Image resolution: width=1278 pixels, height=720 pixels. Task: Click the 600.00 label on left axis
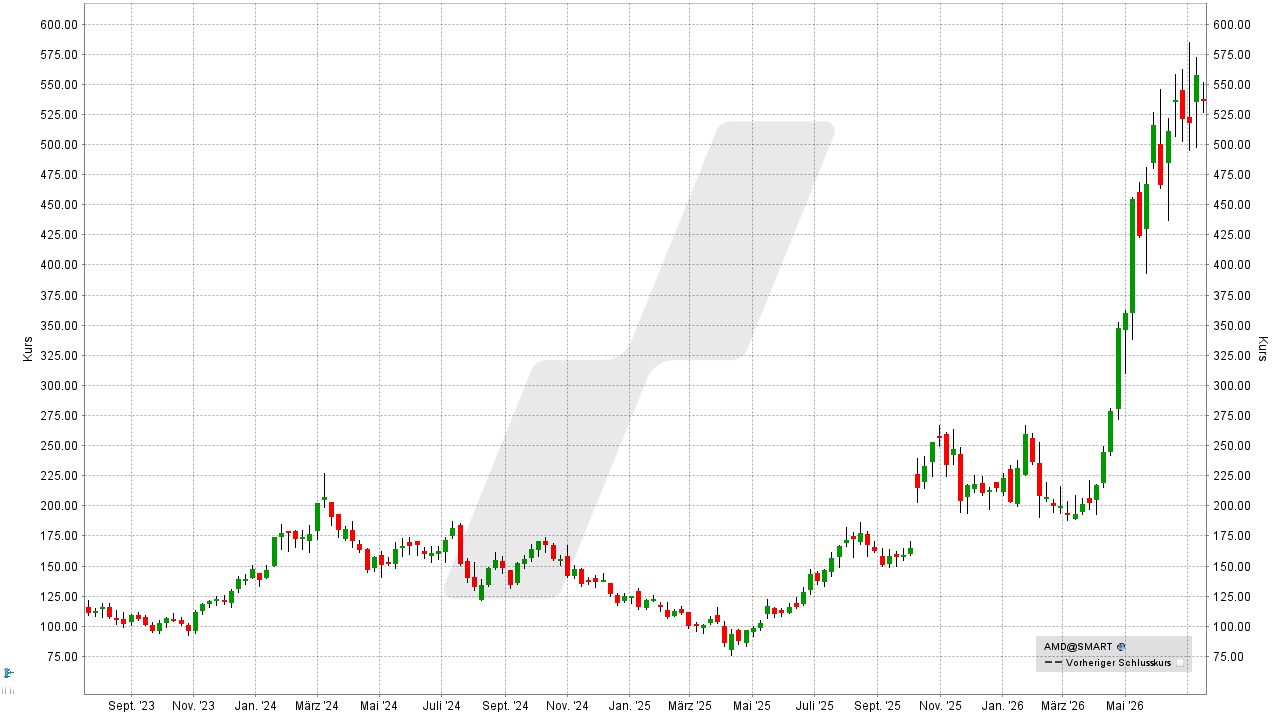coord(58,24)
